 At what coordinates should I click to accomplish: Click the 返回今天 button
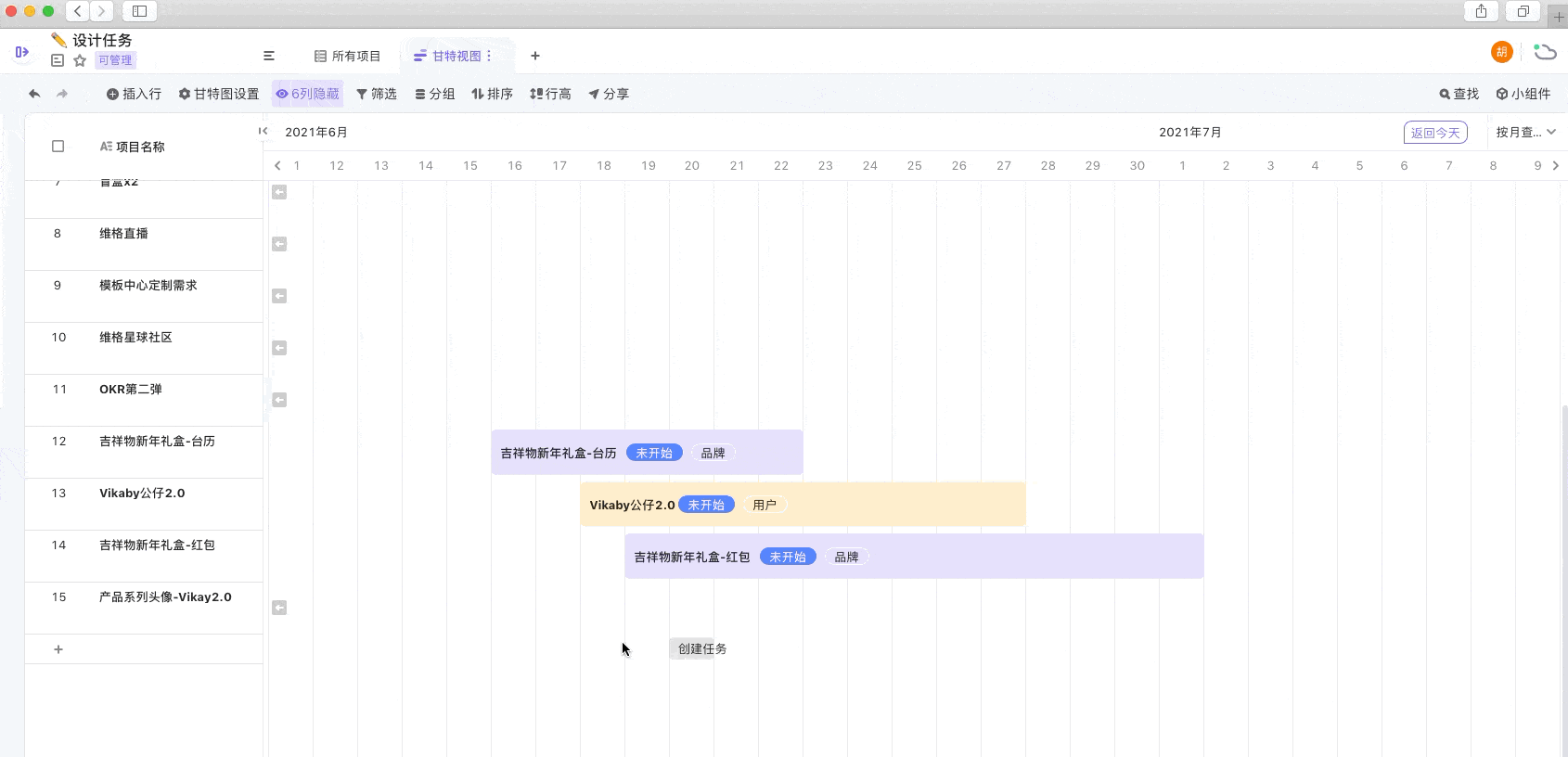[x=1435, y=133]
